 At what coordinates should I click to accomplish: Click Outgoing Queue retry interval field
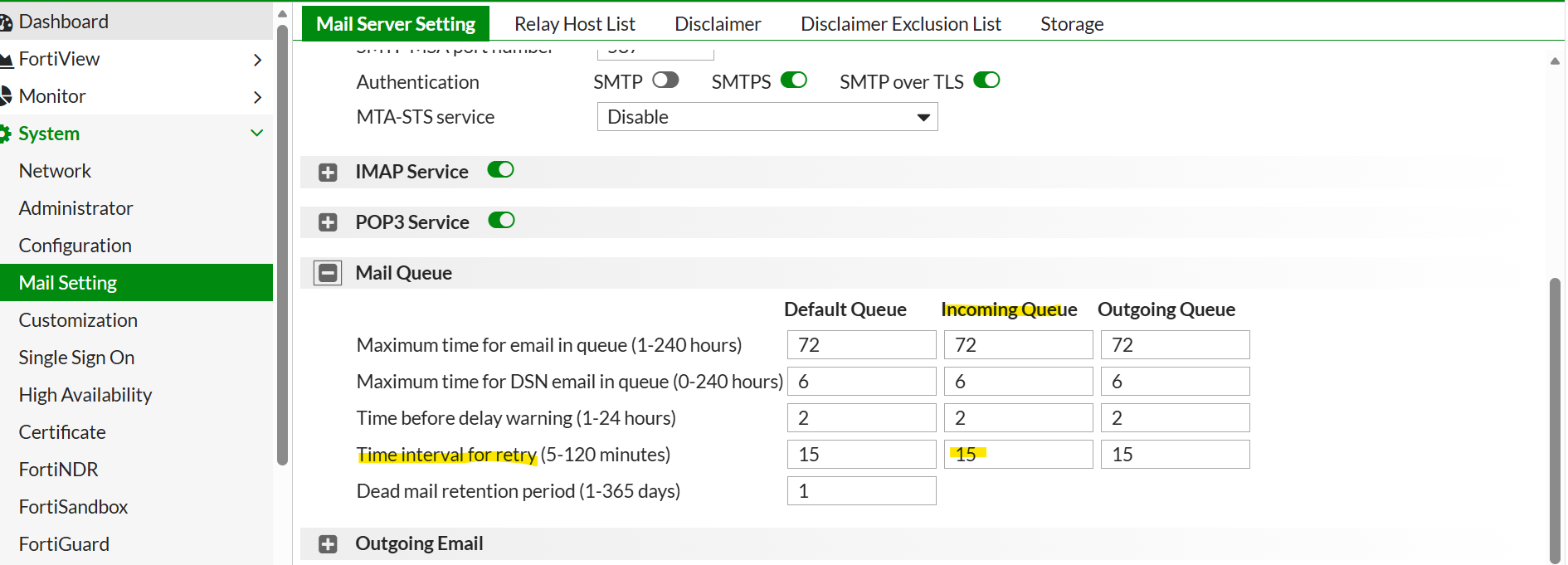[1176, 455]
